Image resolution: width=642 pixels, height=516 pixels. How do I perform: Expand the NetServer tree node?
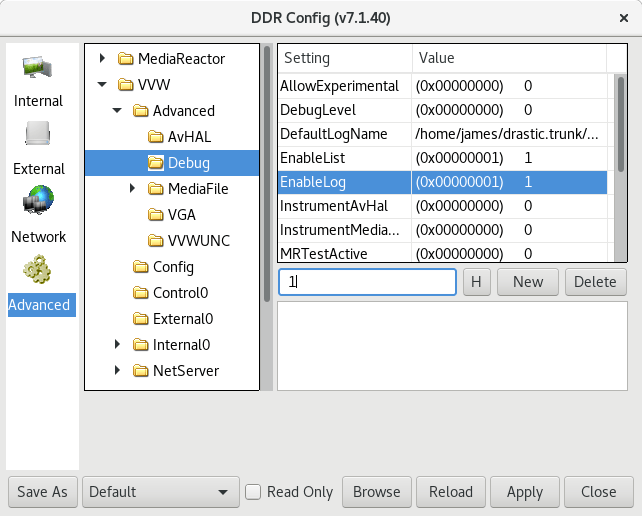pyautogui.click(x=118, y=371)
